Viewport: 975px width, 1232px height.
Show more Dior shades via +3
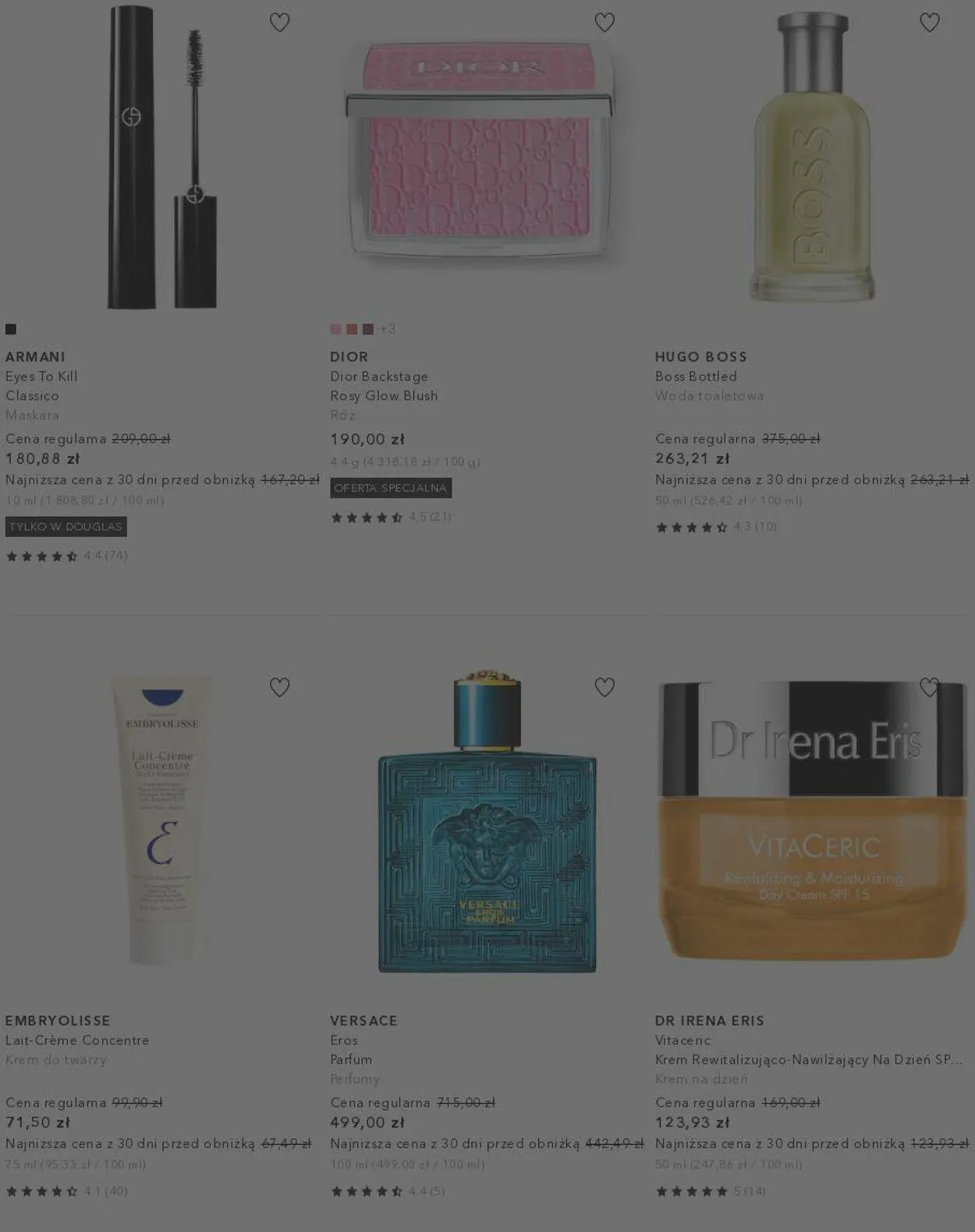click(x=388, y=329)
